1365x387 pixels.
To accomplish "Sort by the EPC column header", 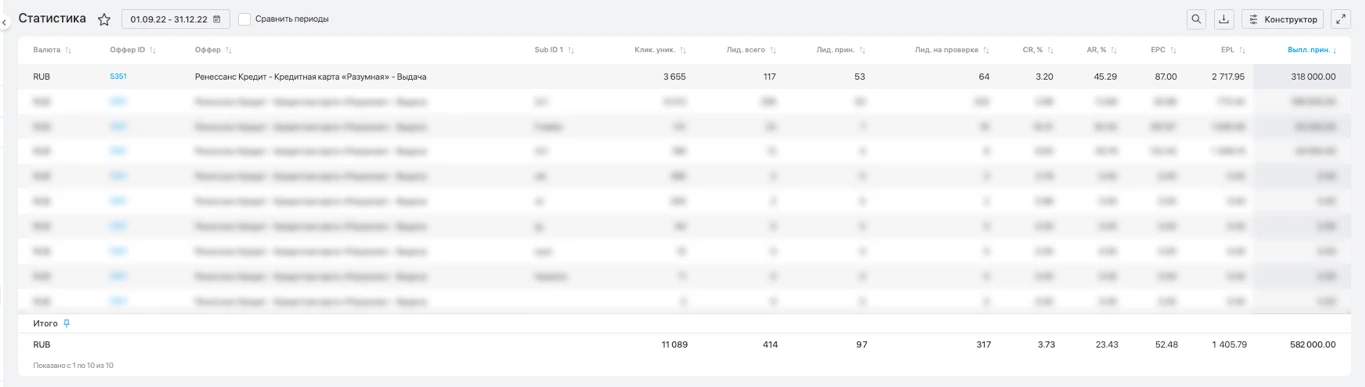I will click(1164, 50).
